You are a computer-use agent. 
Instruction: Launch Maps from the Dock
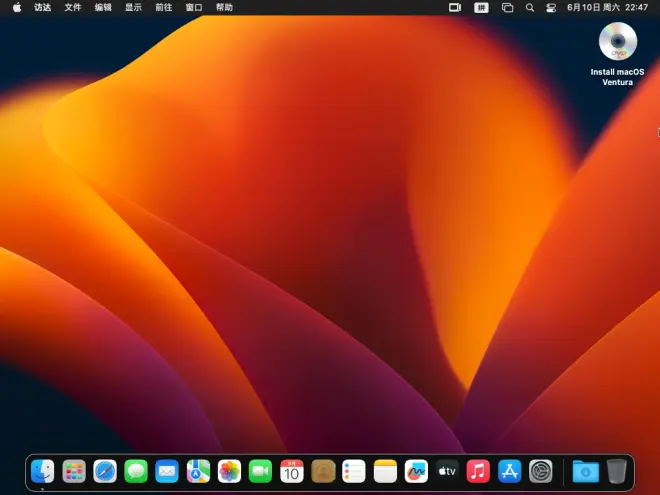pos(198,471)
